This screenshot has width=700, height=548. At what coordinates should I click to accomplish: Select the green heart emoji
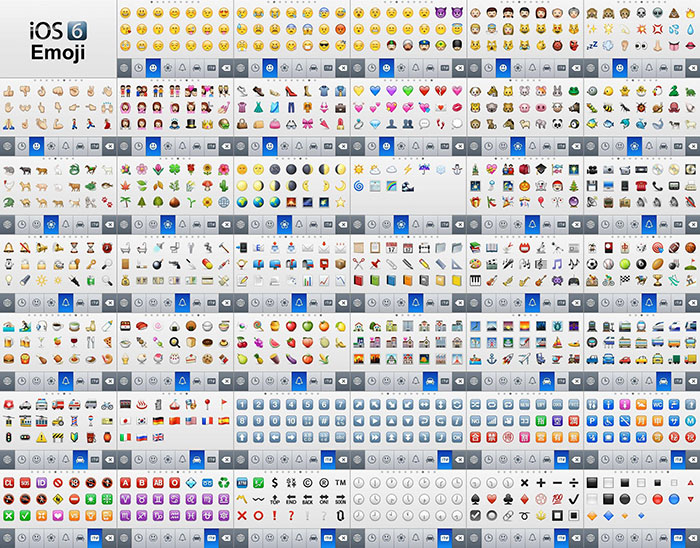point(408,91)
